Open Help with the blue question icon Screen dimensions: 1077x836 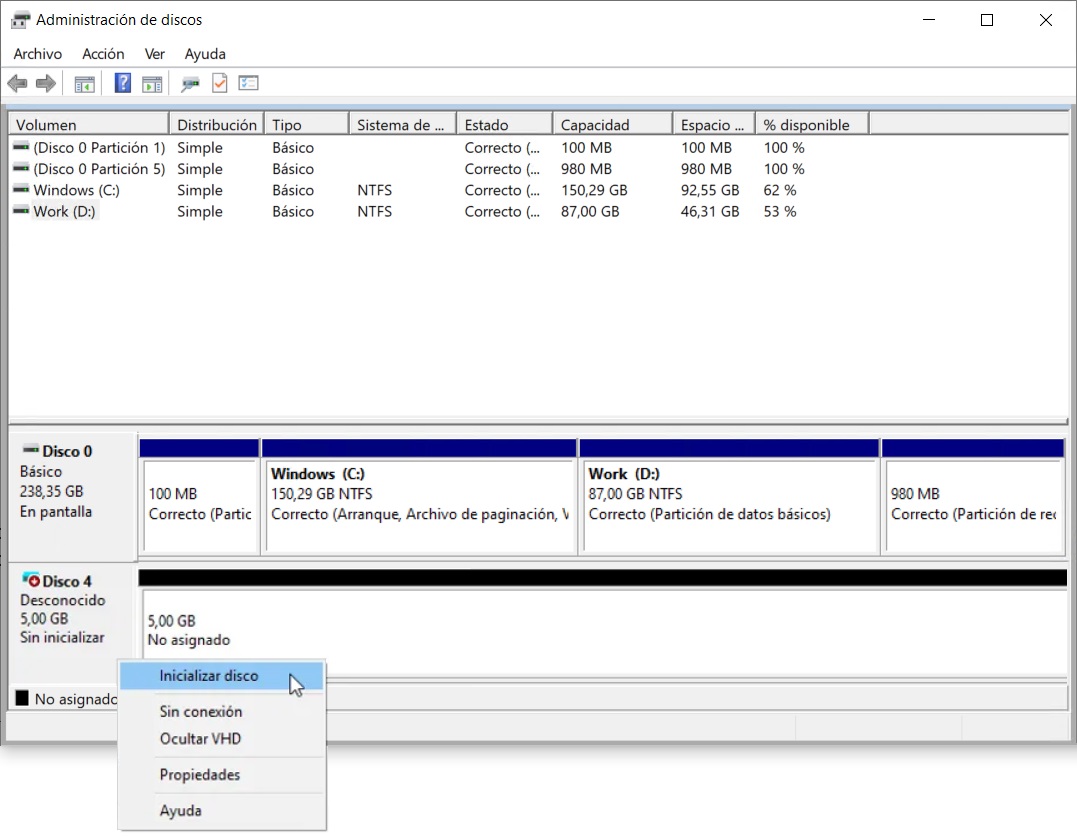coord(122,84)
